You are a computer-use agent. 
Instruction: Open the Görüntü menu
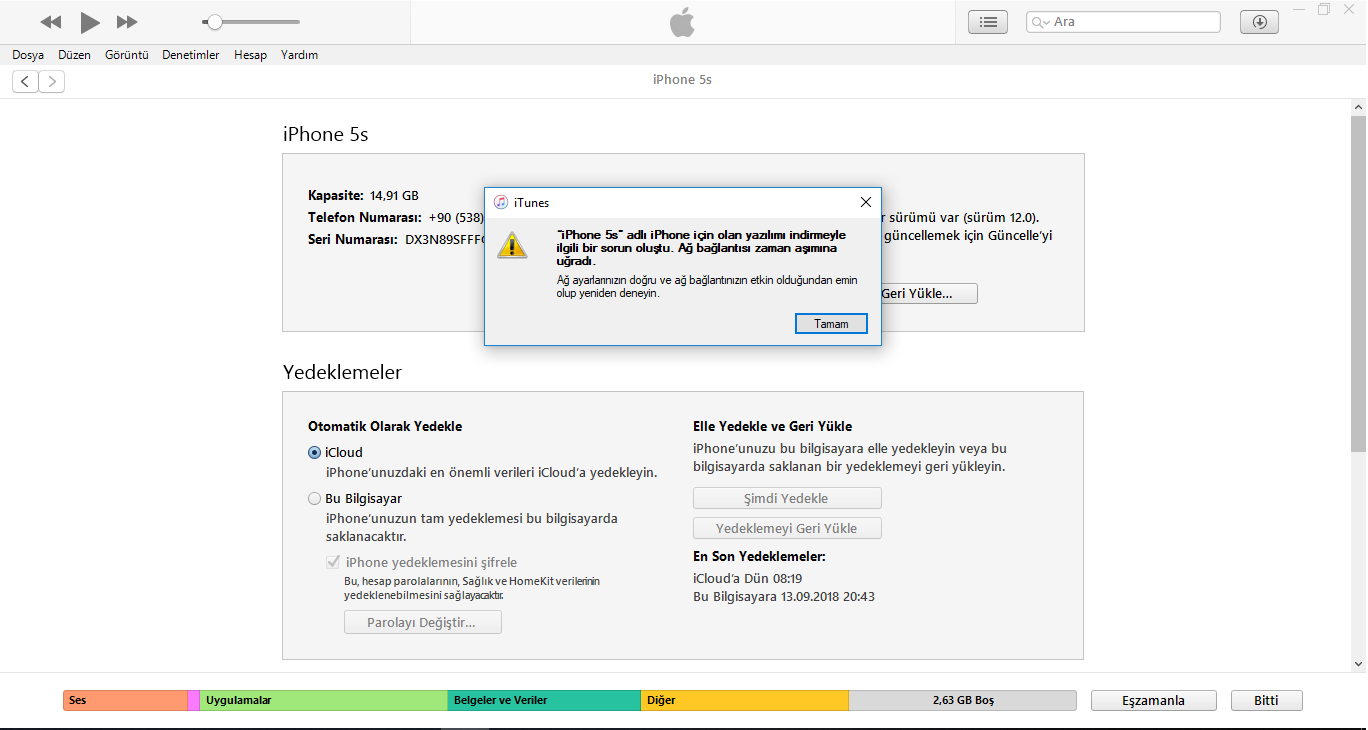coord(127,55)
